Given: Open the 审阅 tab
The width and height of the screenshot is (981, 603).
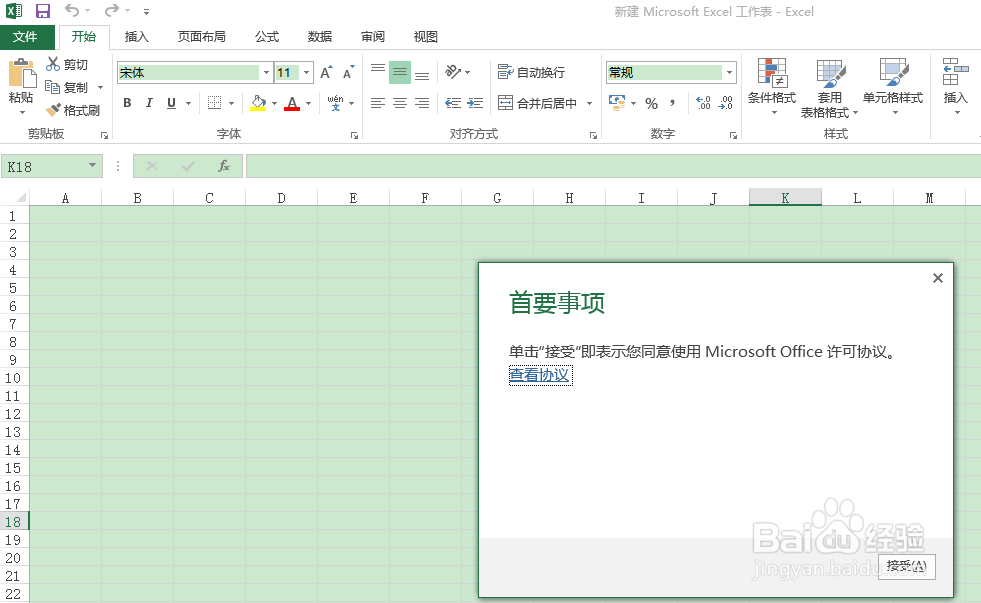Looking at the screenshot, I should [x=373, y=37].
